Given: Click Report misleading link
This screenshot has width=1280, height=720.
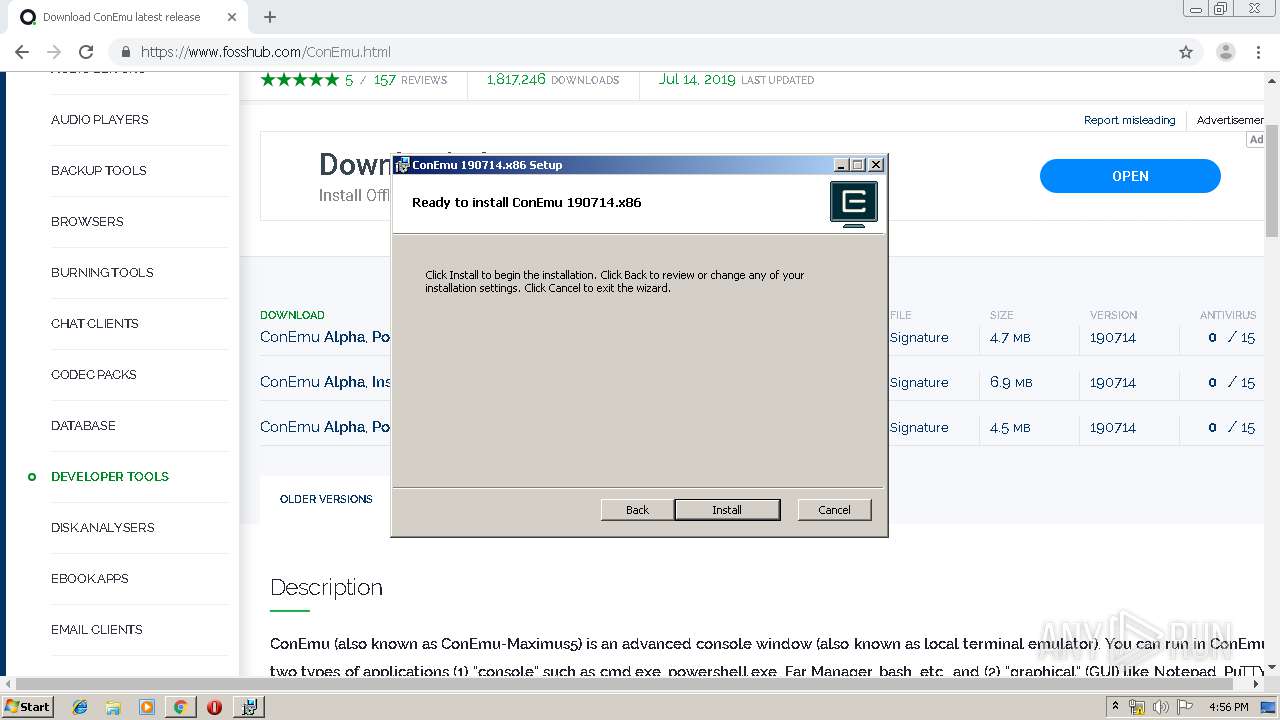Looking at the screenshot, I should pyautogui.click(x=1129, y=120).
